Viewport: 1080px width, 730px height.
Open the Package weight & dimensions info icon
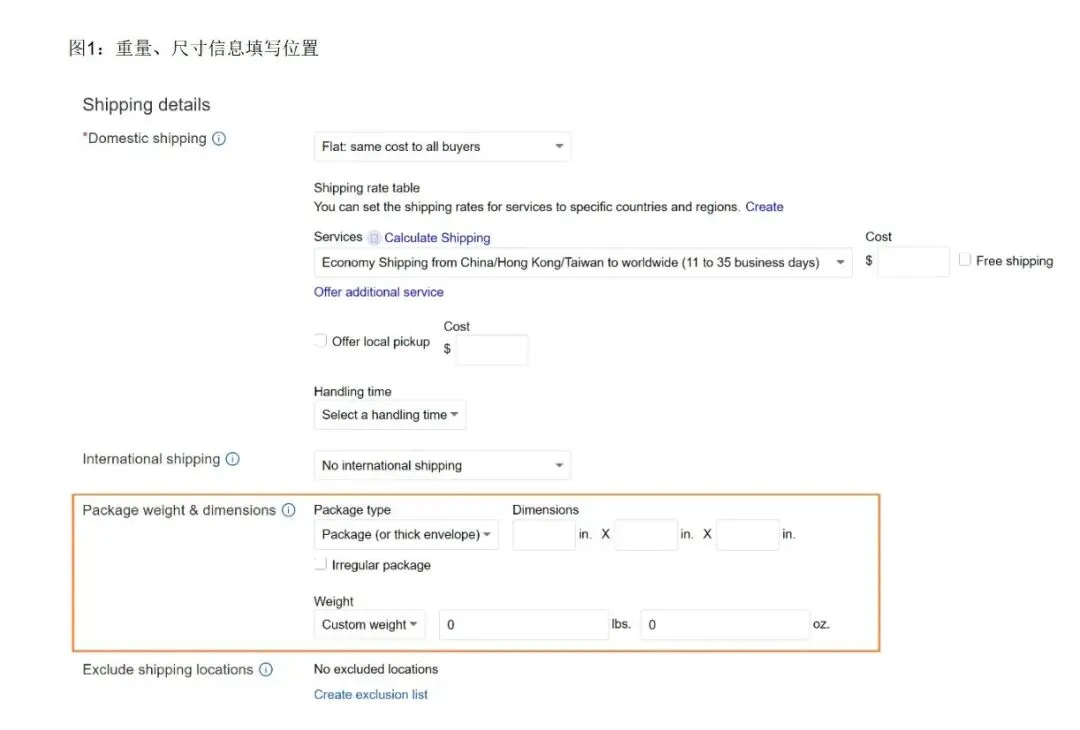289,510
